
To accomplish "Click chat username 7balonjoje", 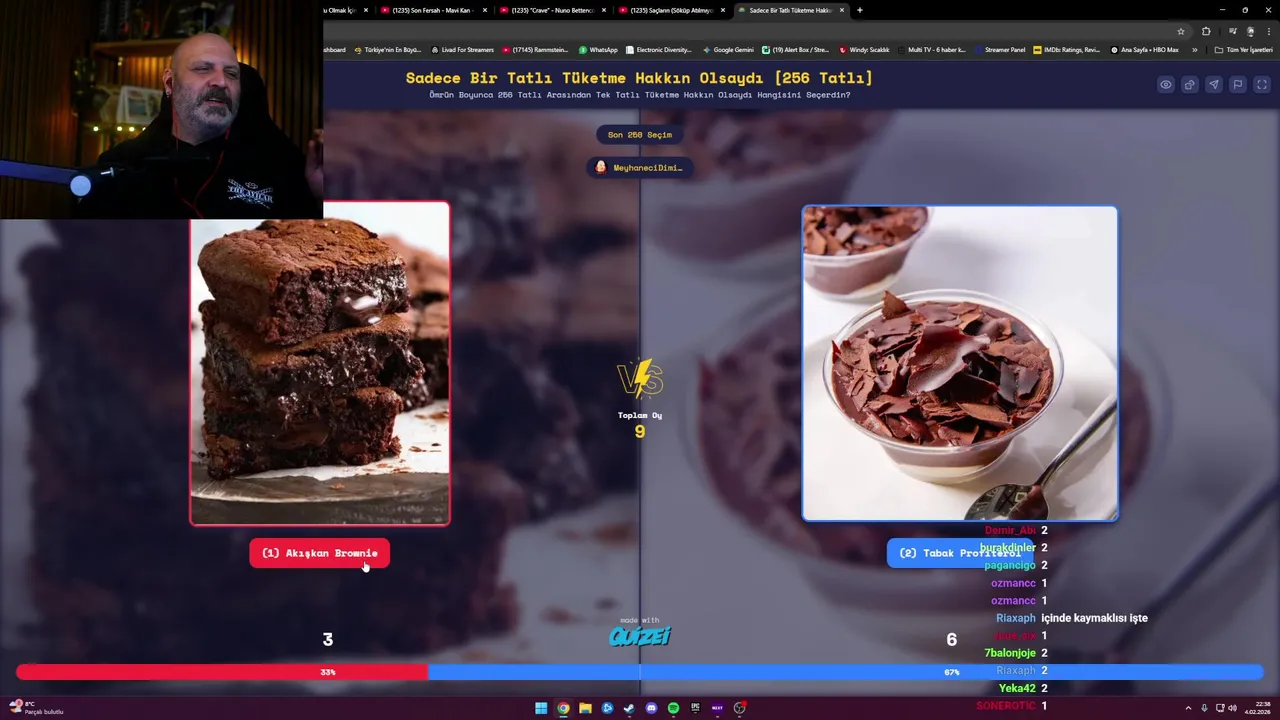I will coord(1010,653).
